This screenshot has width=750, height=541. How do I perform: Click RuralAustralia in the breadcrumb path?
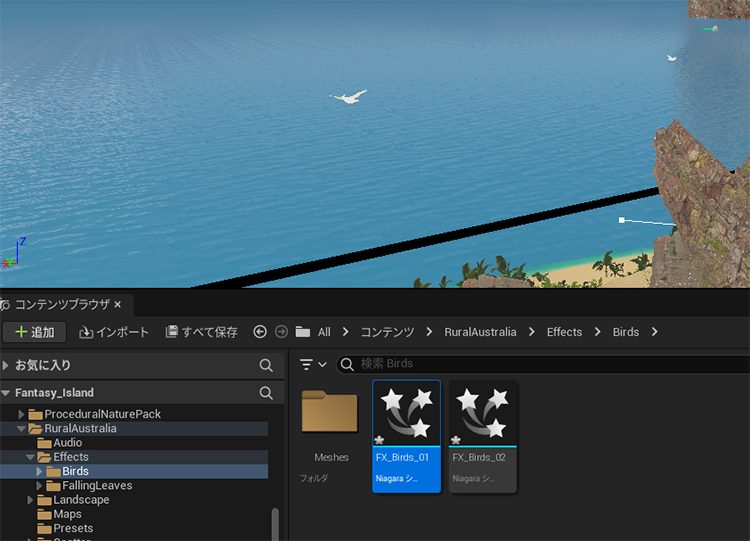[x=480, y=332]
